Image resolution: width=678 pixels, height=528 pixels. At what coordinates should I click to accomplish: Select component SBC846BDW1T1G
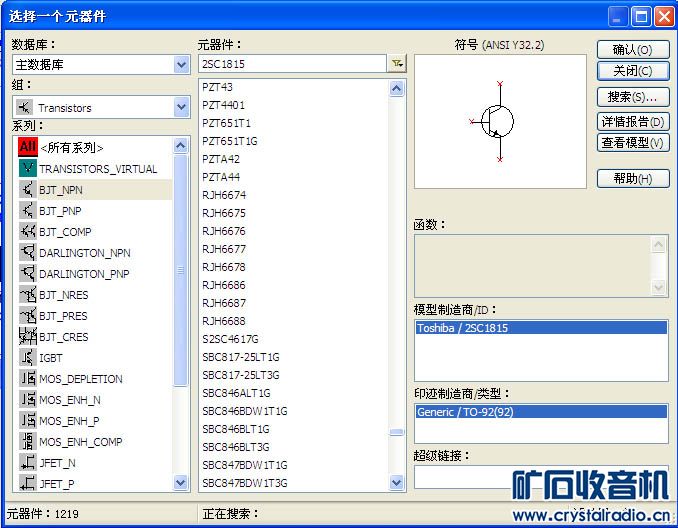(x=244, y=411)
